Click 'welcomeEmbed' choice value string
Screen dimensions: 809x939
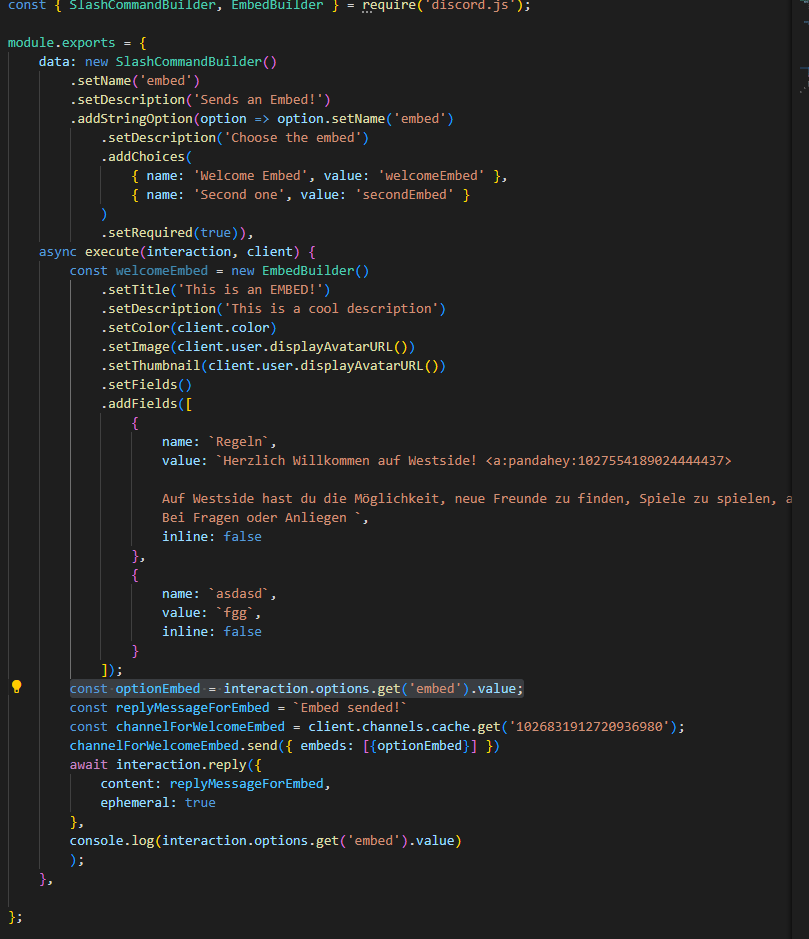[x=431, y=176]
